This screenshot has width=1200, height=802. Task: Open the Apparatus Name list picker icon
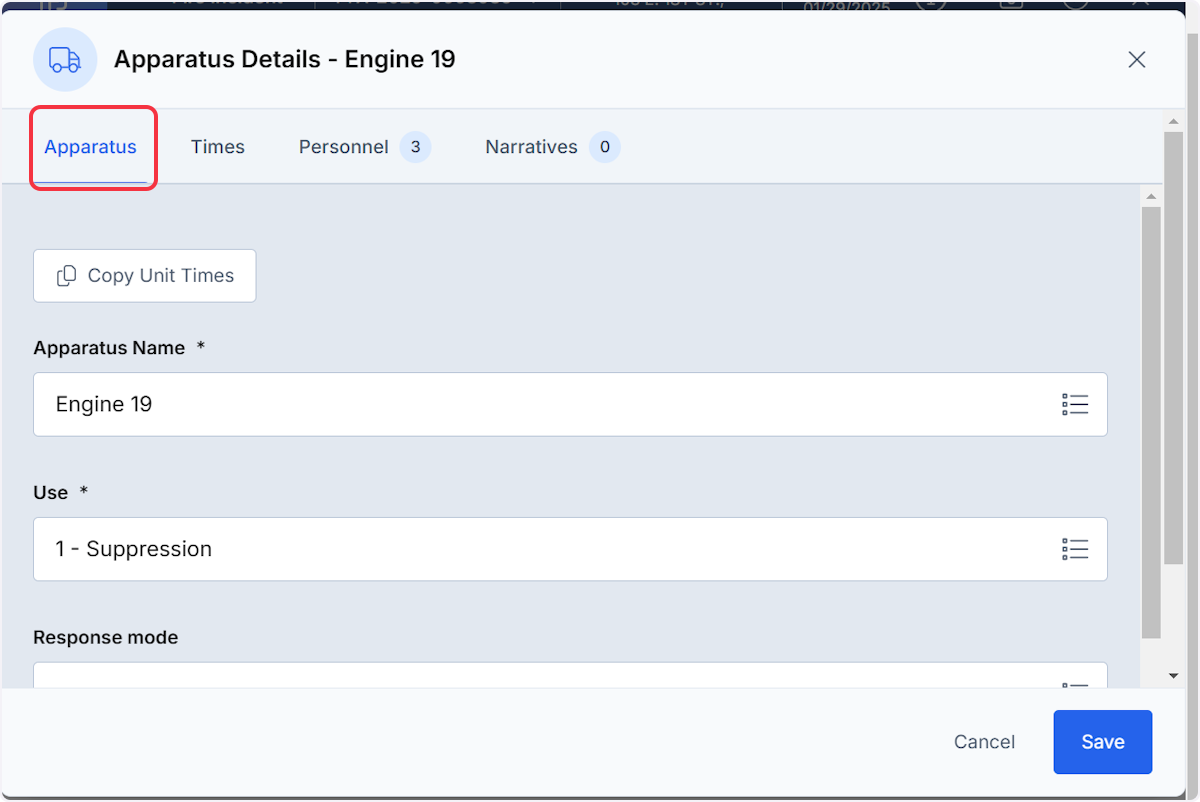[1075, 404]
